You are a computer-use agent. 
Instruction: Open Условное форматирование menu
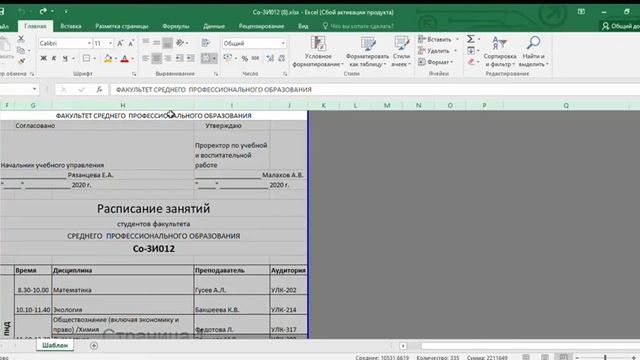318,51
